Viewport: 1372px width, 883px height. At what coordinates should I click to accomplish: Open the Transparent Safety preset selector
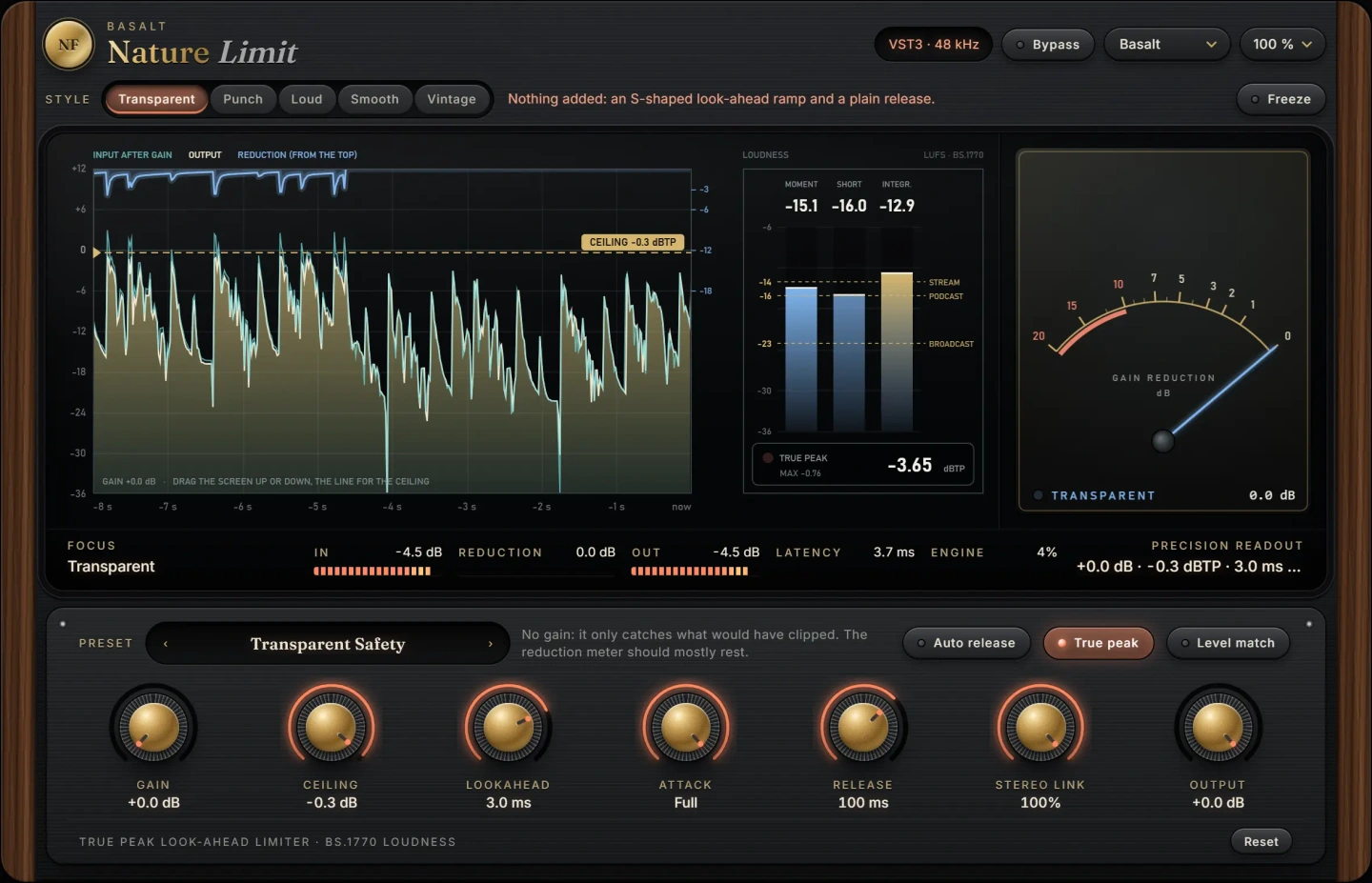pos(328,644)
